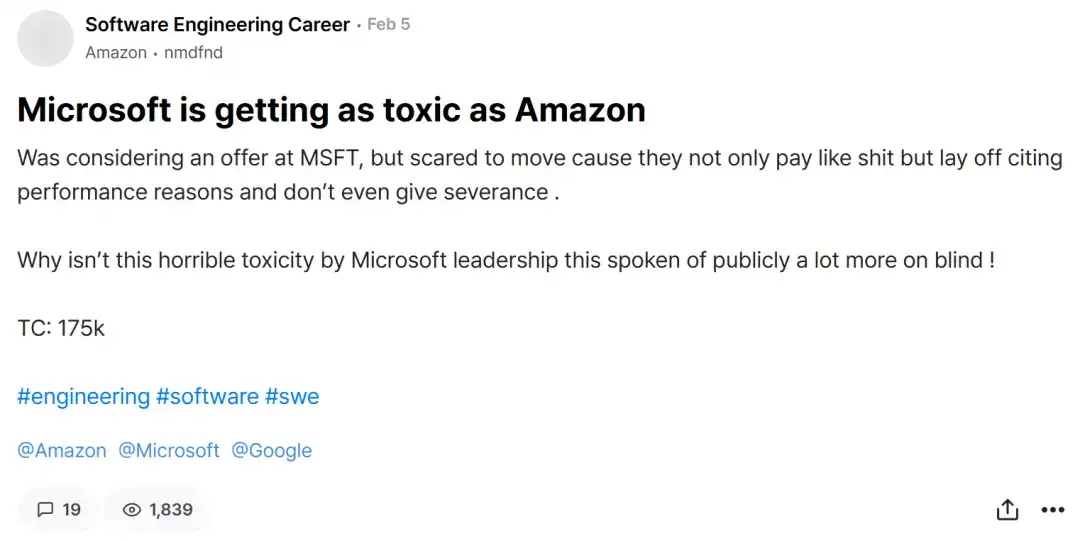The image size is (1080, 541).
Task: Click the nmdfnd username
Action: tap(194, 53)
